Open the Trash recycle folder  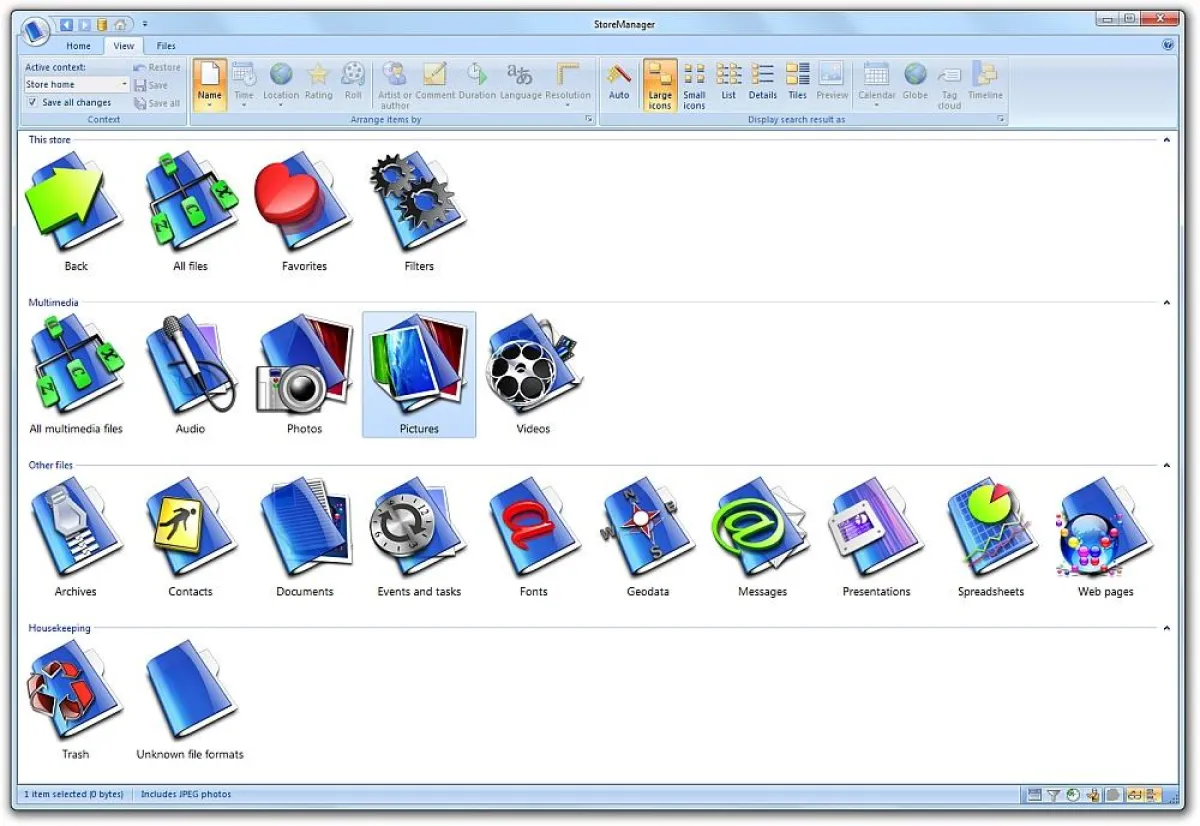pos(76,692)
